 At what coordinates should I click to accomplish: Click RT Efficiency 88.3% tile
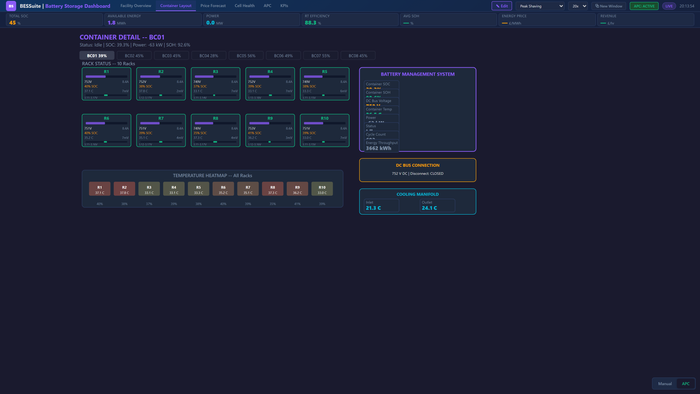coord(350,20)
